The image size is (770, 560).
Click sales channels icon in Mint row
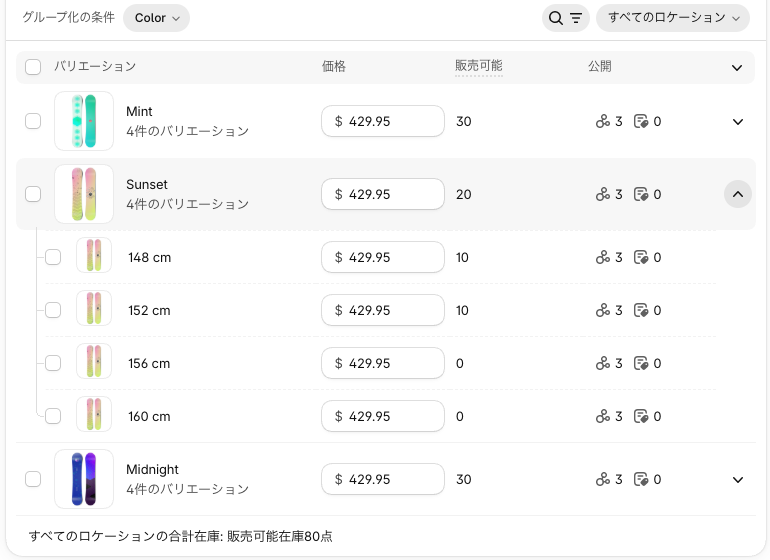[603, 121]
